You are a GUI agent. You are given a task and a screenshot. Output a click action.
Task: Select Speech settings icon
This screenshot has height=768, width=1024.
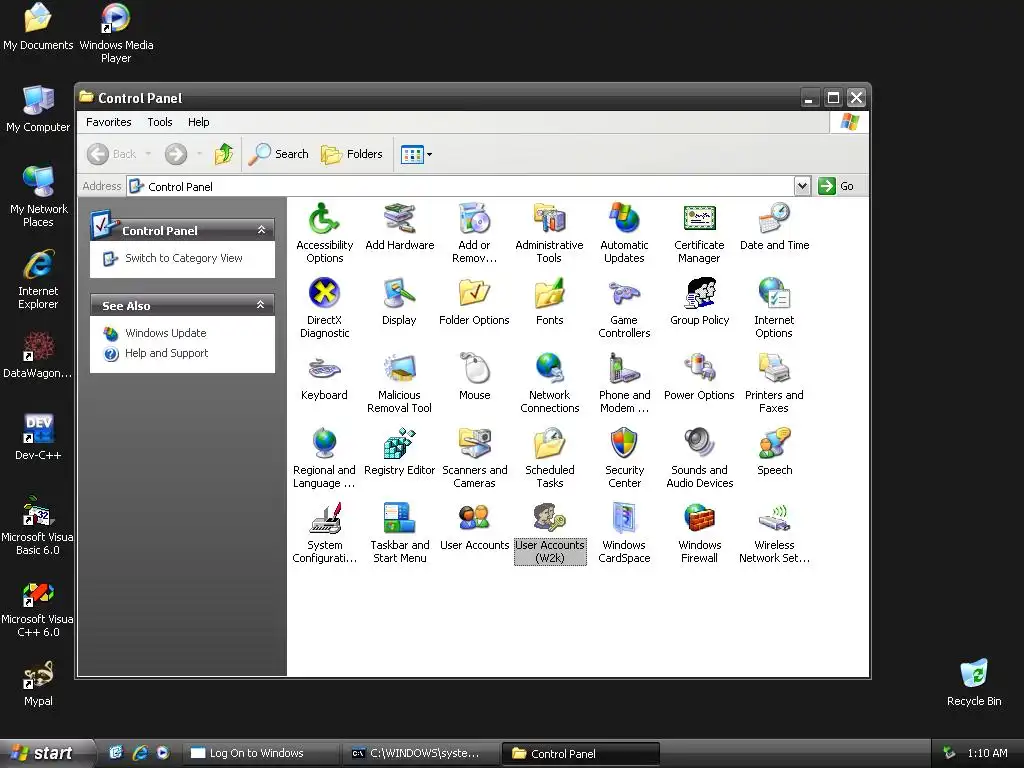pos(775,451)
